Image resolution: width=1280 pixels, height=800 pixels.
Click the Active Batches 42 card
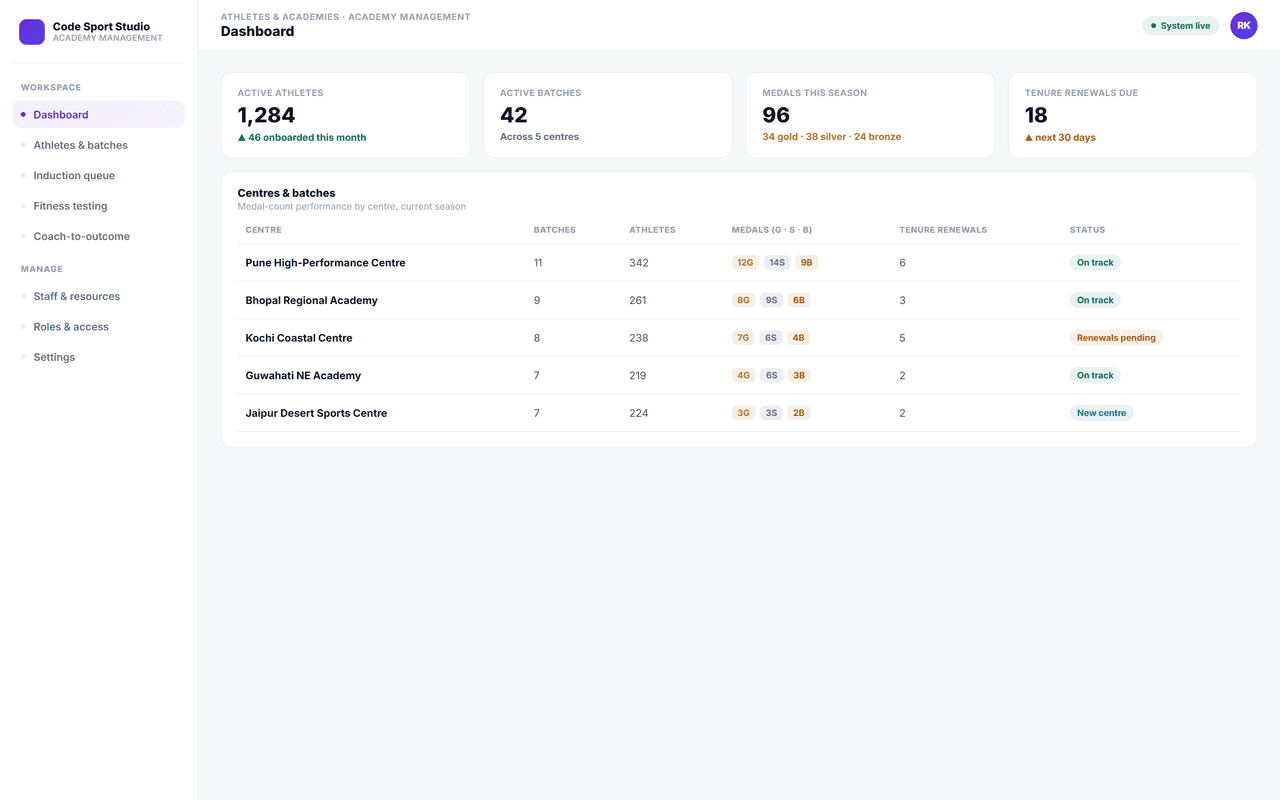608,115
